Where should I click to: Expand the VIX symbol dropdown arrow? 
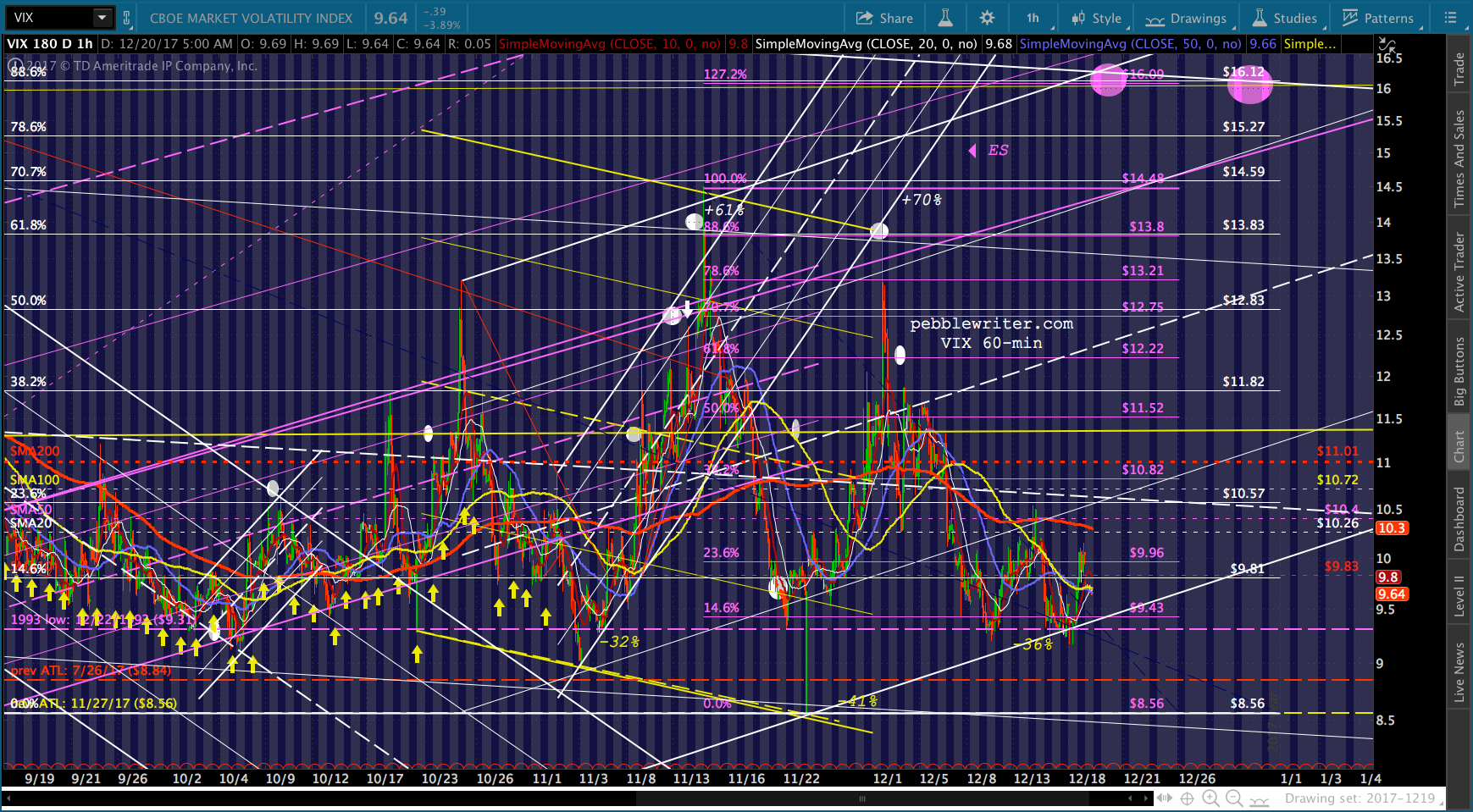(x=102, y=18)
